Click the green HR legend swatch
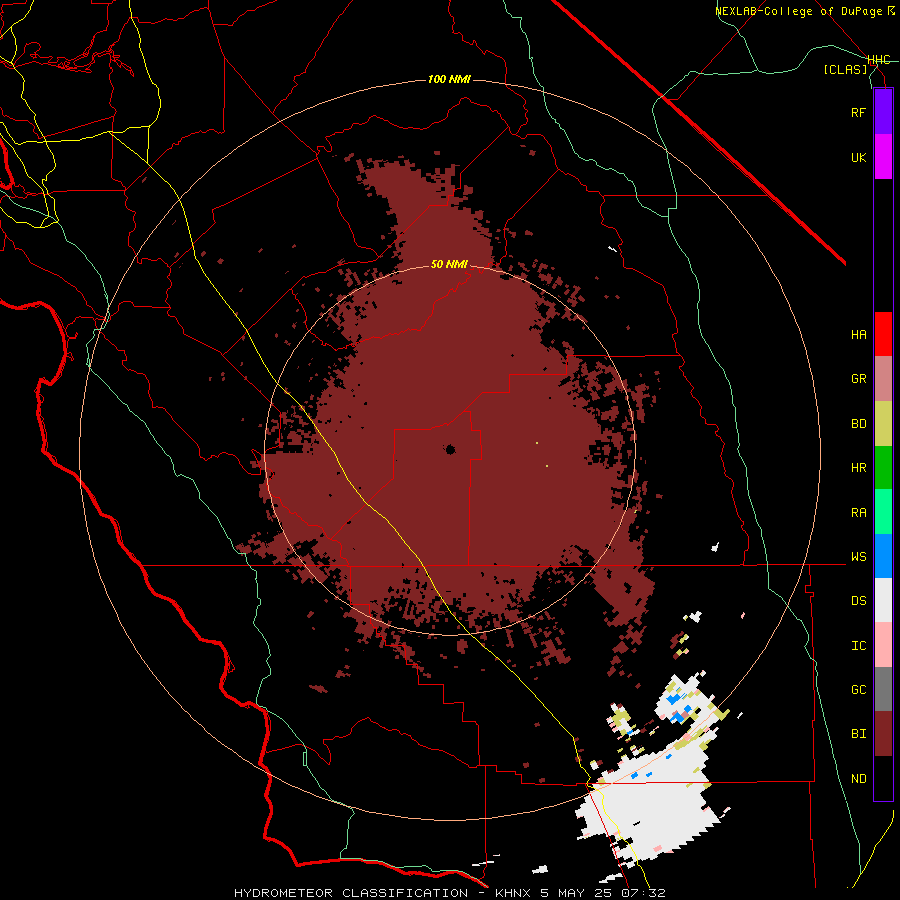 (883, 468)
